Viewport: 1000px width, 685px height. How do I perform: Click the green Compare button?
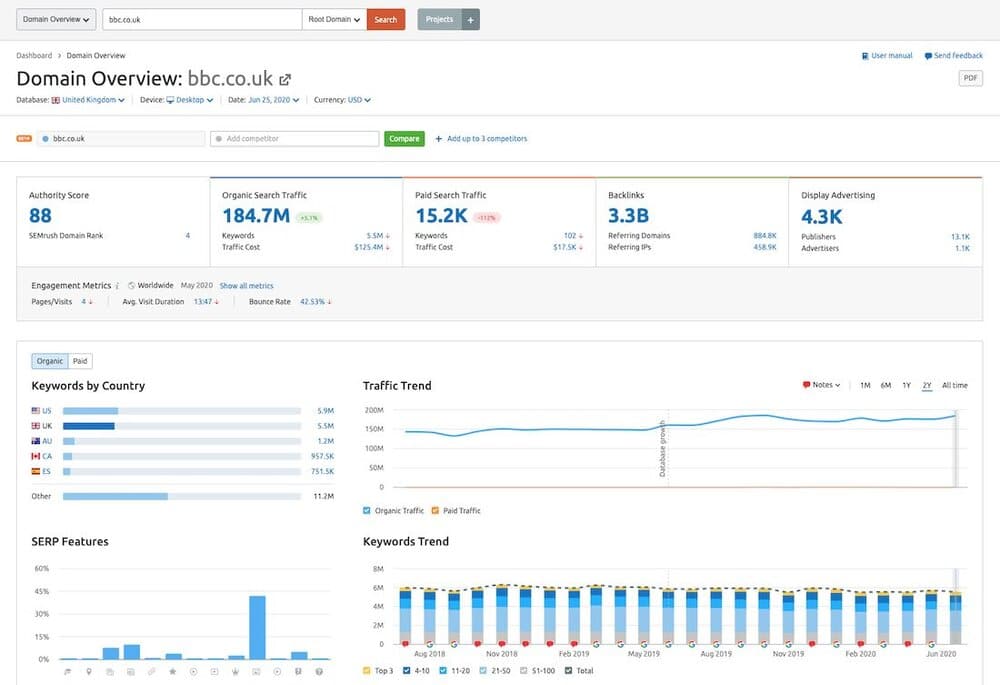[x=404, y=138]
